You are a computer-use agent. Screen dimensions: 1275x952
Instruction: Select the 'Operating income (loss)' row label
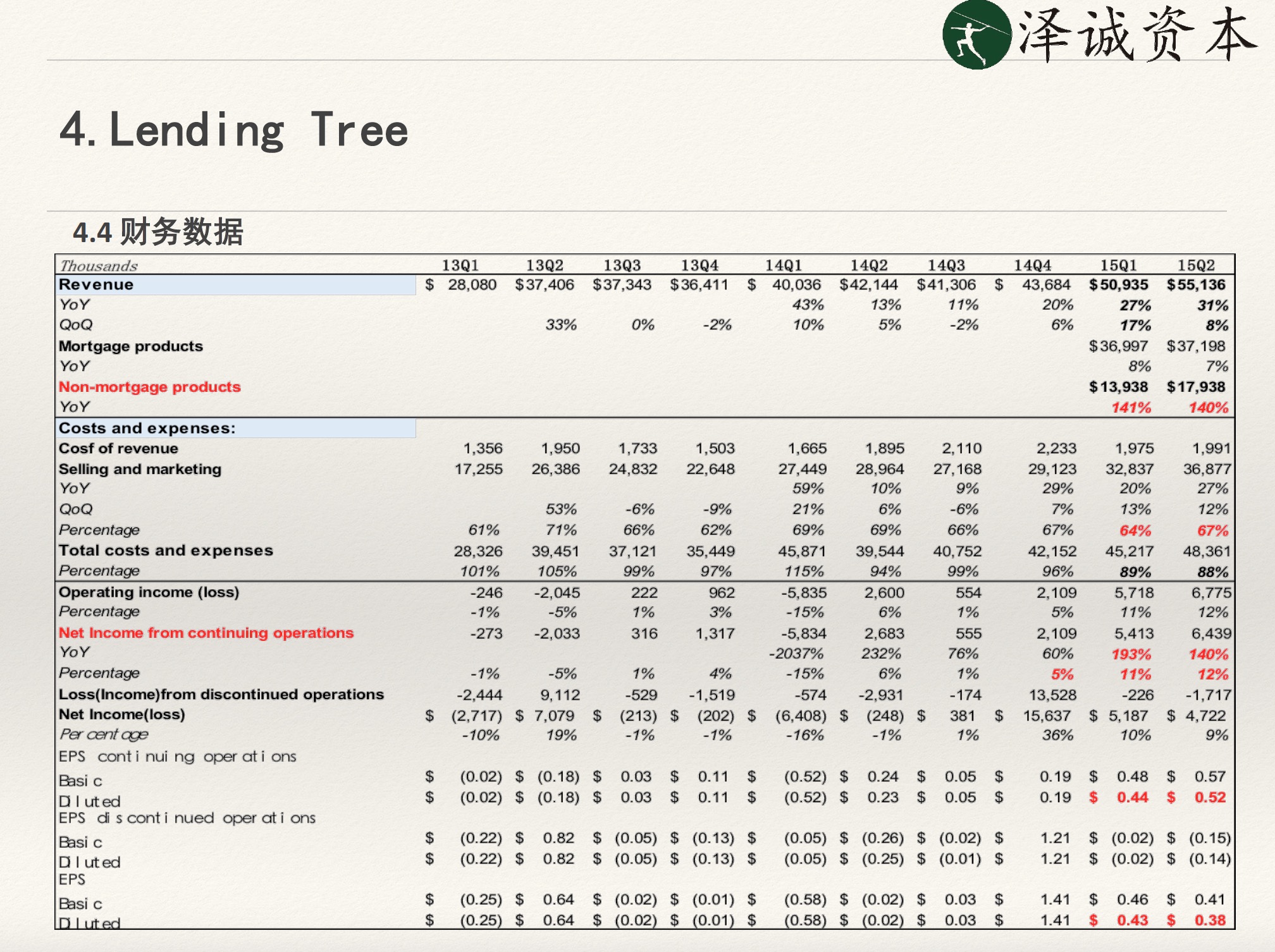point(149,592)
